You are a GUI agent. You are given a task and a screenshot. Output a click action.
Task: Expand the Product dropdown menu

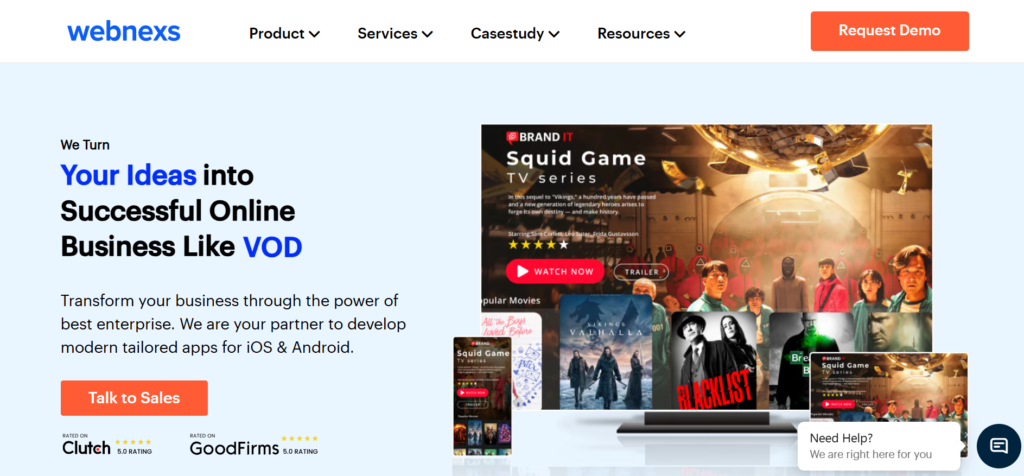(x=284, y=33)
